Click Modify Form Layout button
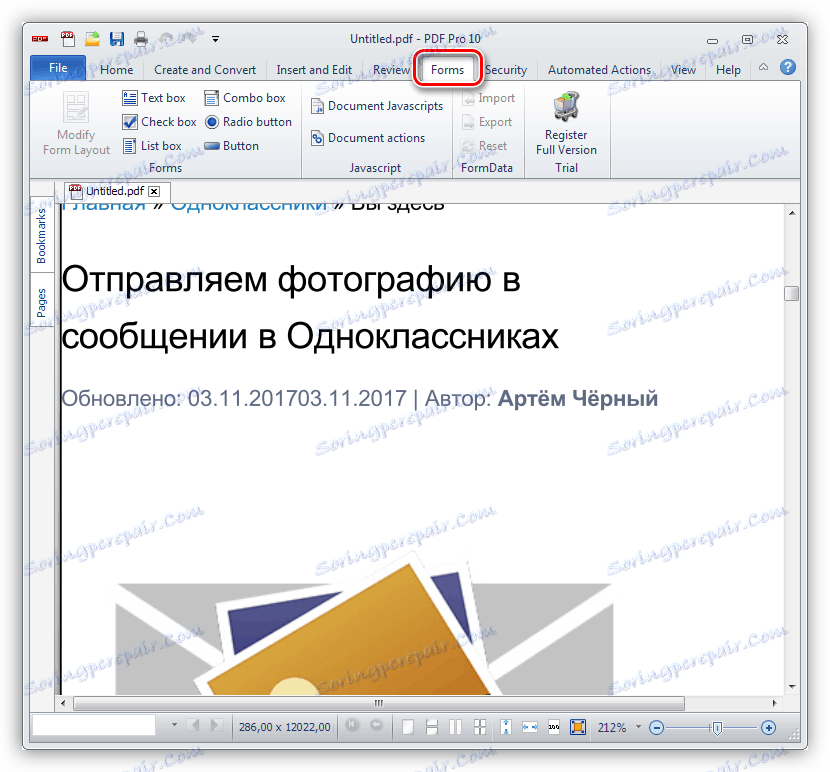Image resolution: width=830 pixels, height=772 pixels. pyautogui.click(x=76, y=123)
